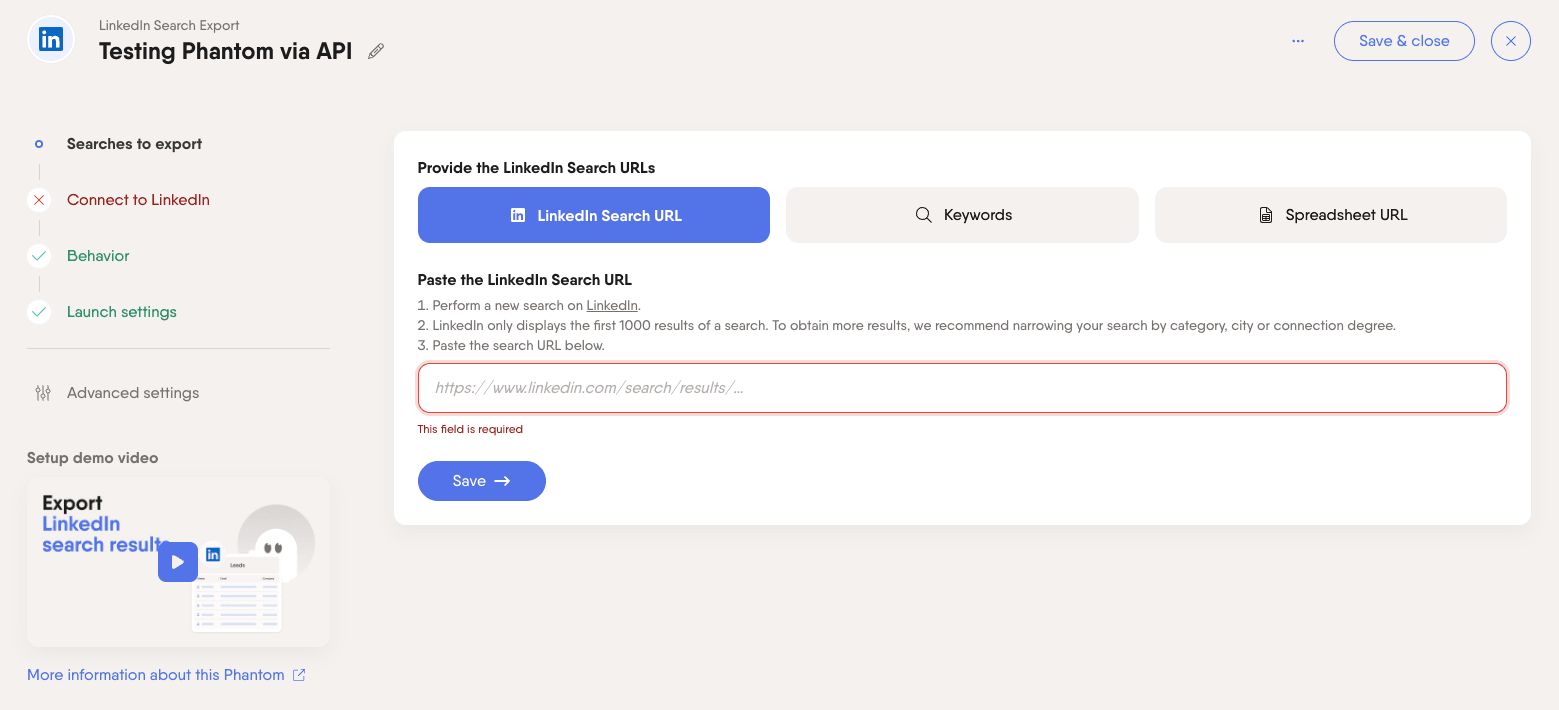Click 'Paste the LinkedIn Search URL' heading
This screenshot has height=710, width=1559.
pyautogui.click(x=525, y=280)
